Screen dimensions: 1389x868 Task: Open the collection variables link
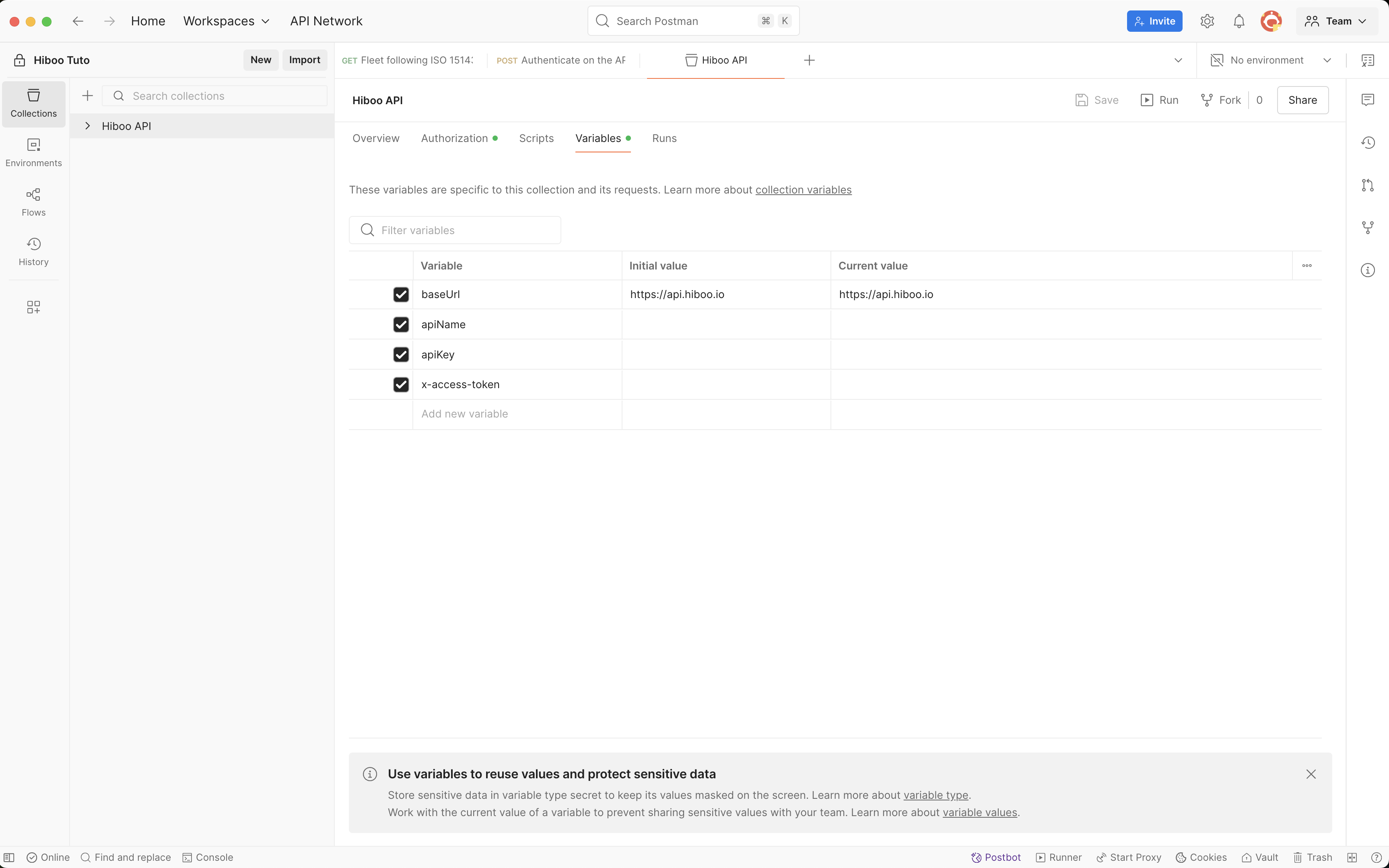pos(803,189)
